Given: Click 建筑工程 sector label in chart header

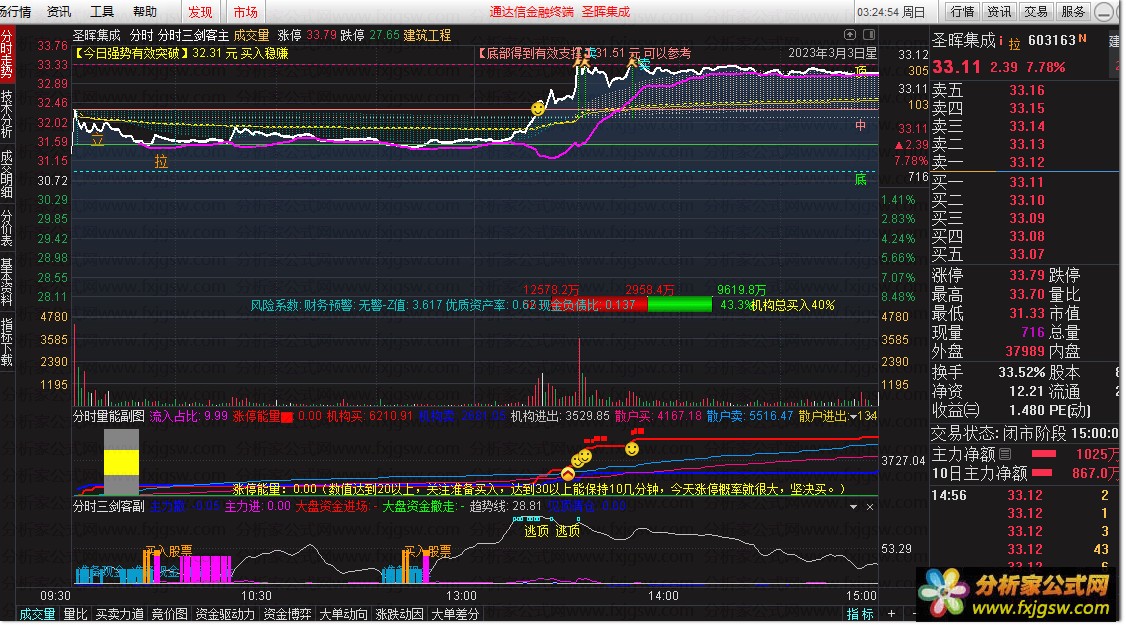Looking at the screenshot, I should pyautogui.click(x=427, y=35).
